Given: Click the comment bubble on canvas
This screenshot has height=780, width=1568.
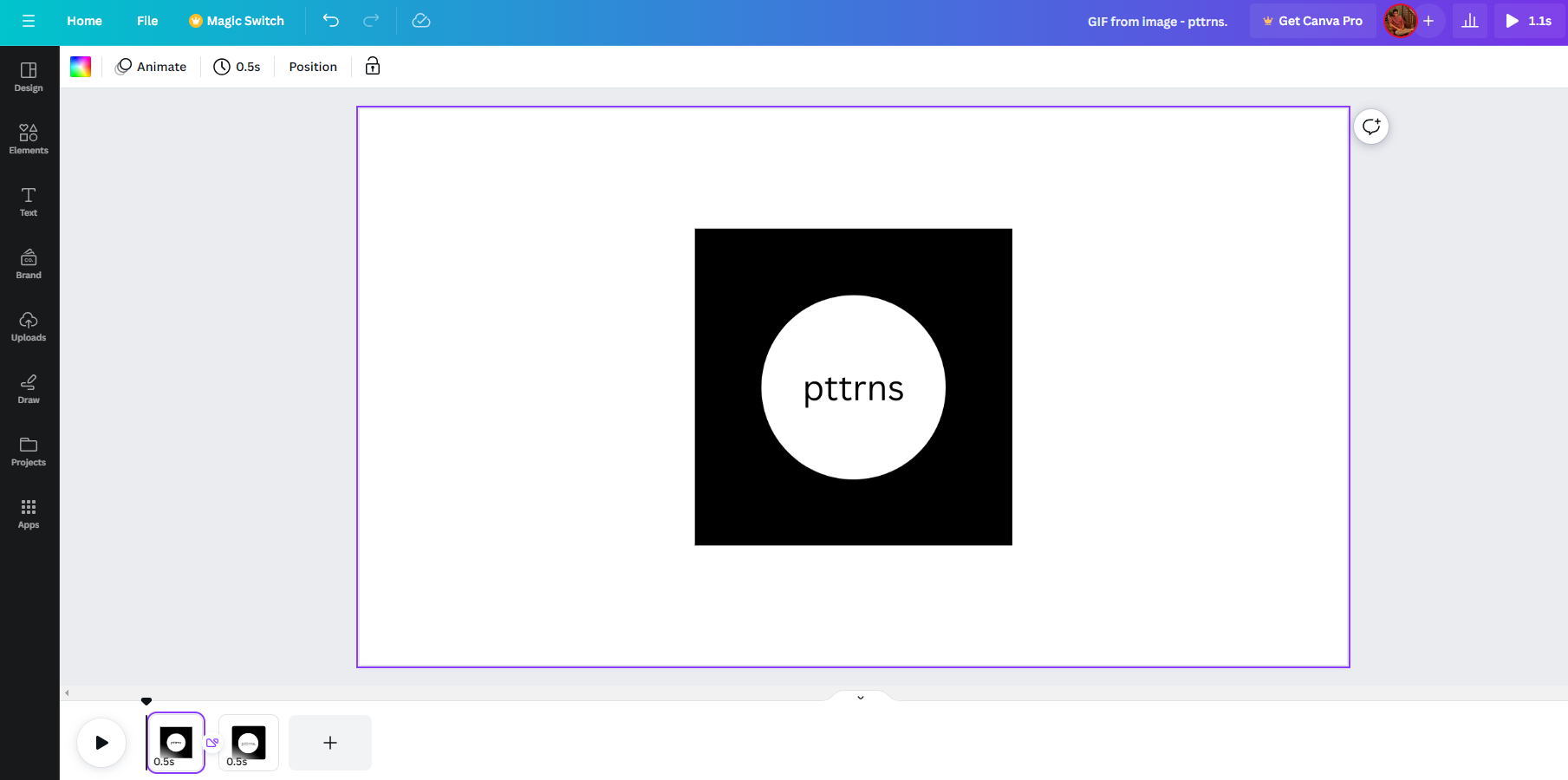Looking at the screenshot, I should pos(1371,127).
